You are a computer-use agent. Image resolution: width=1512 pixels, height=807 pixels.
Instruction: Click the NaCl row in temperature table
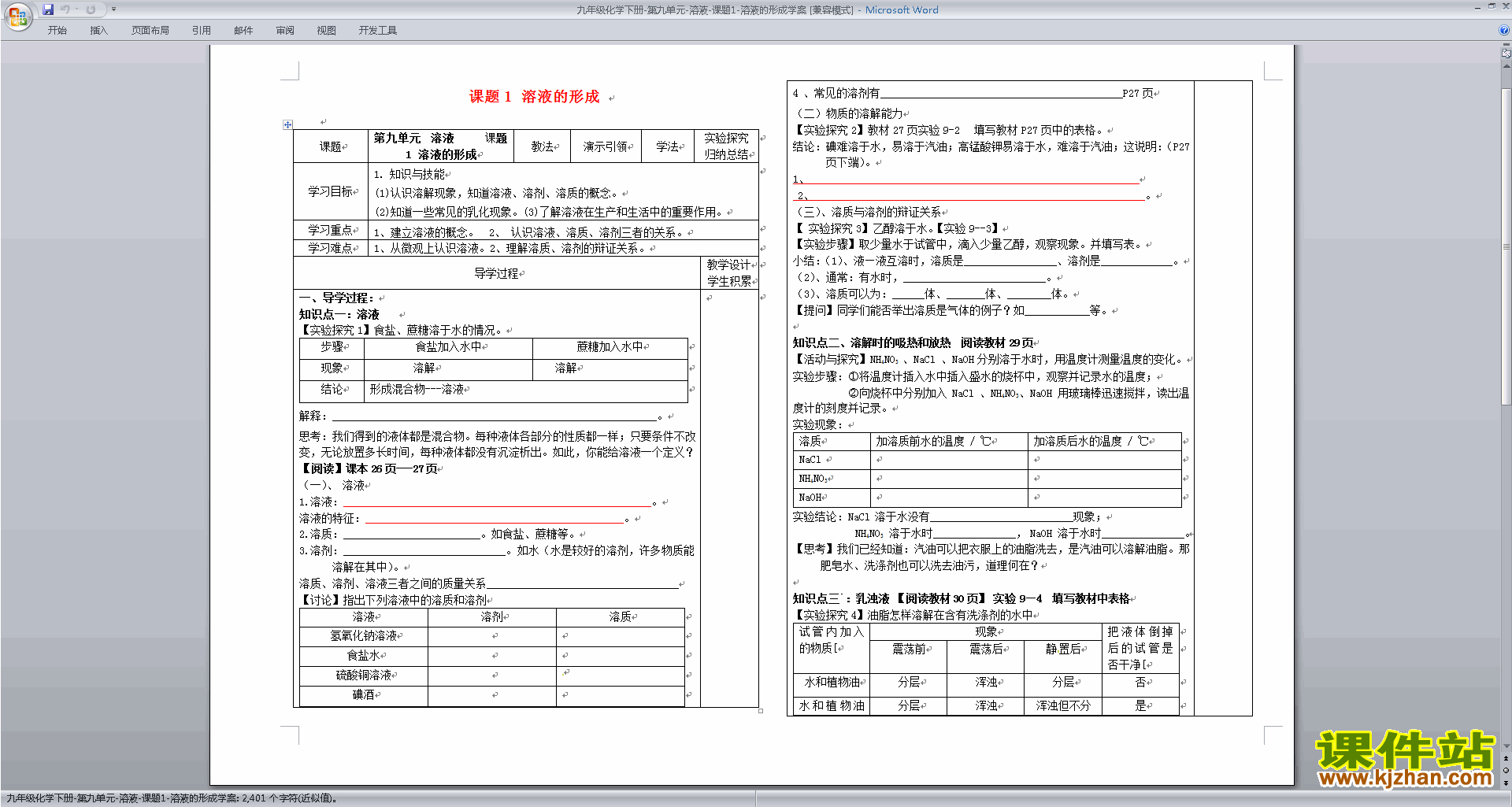click(x=987, y=459)
